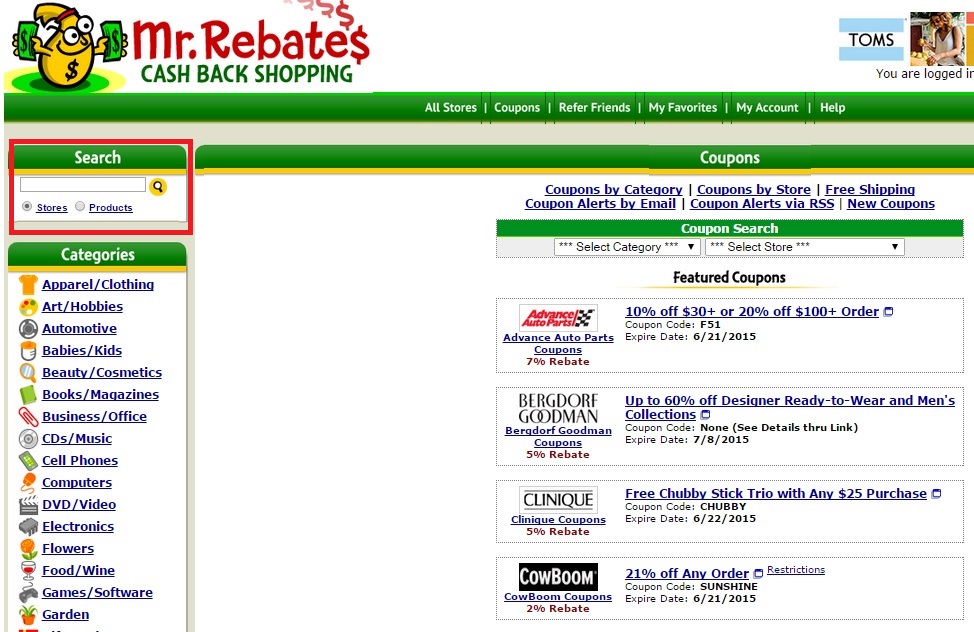Click the Flowers rose icon
The image size is (974, 632).
[28, 549]
